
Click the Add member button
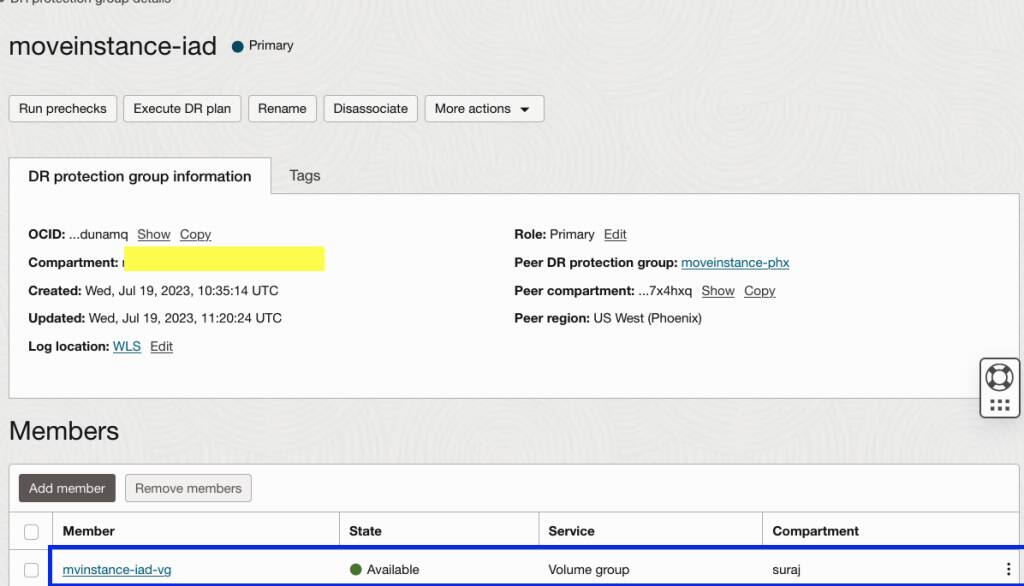pyautogui.click(x=67, y=488)
